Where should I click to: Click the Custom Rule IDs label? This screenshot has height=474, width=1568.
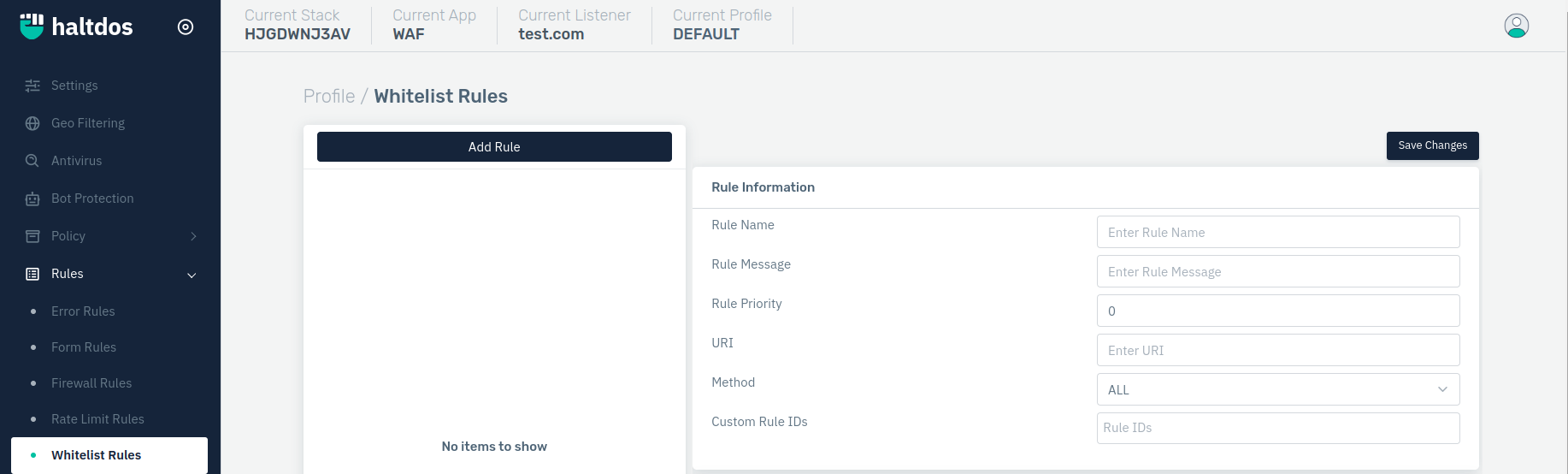759,422
